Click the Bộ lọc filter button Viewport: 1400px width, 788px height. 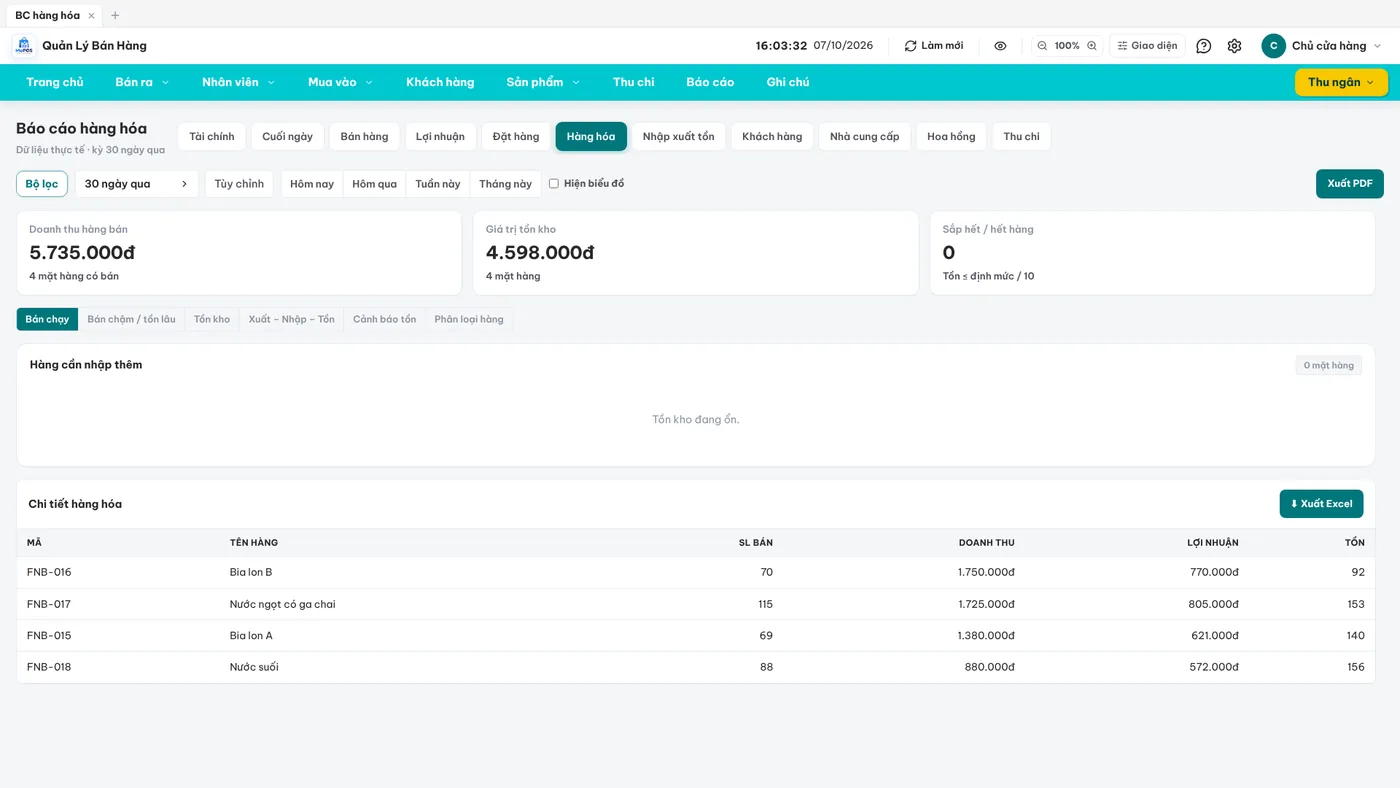click(x=42, y=184)
